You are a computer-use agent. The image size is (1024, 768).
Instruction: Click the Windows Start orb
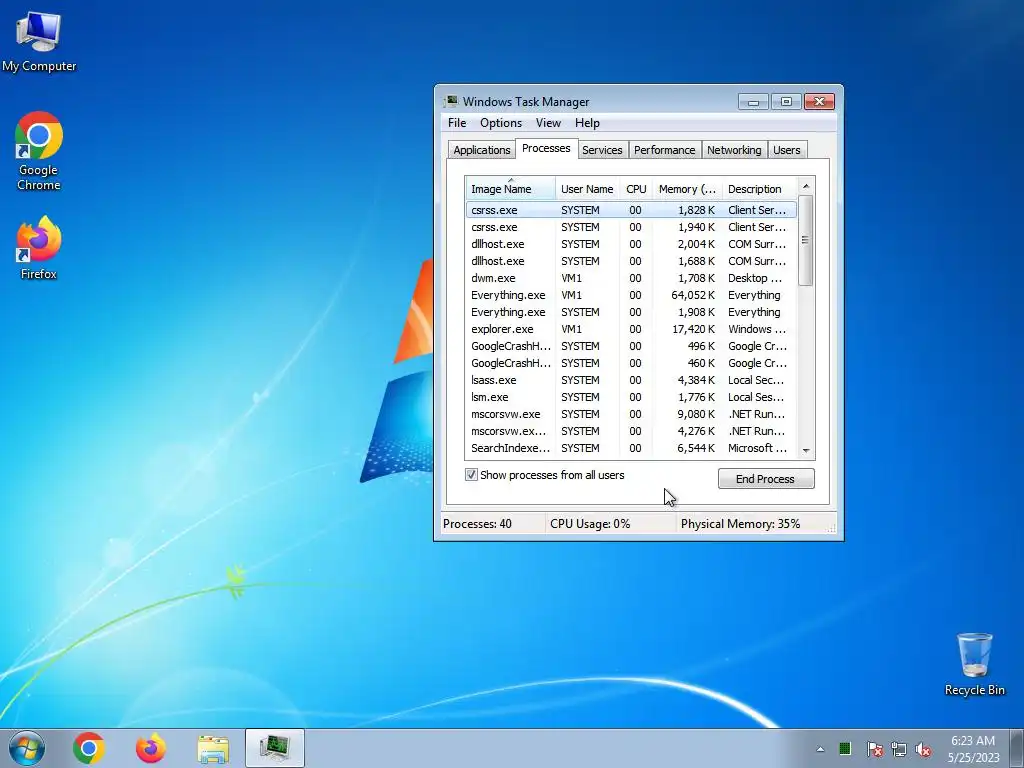tap(27, 748)
